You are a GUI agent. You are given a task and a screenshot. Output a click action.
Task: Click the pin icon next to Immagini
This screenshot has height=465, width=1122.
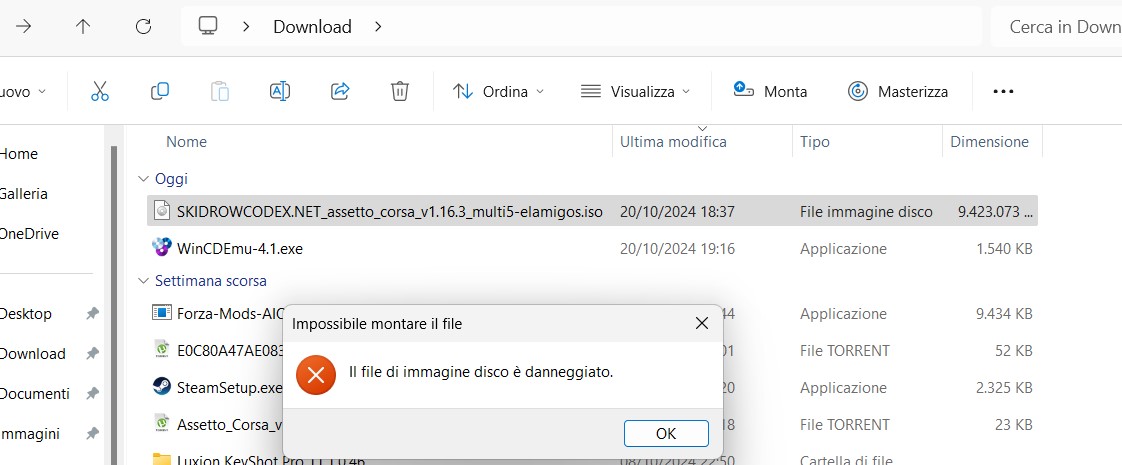point(92,434)
